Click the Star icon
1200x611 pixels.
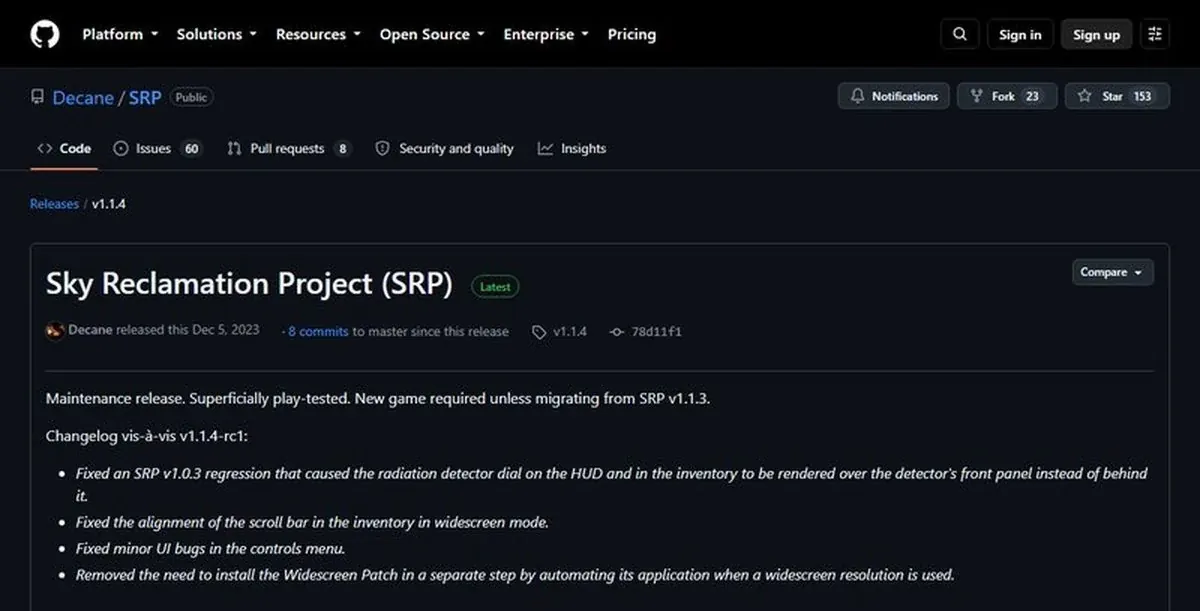coord(1085,96)
